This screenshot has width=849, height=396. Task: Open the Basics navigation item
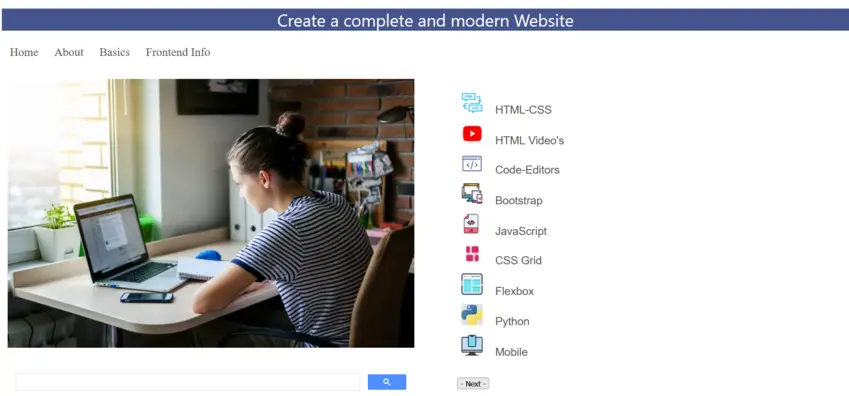coord(114,53)
